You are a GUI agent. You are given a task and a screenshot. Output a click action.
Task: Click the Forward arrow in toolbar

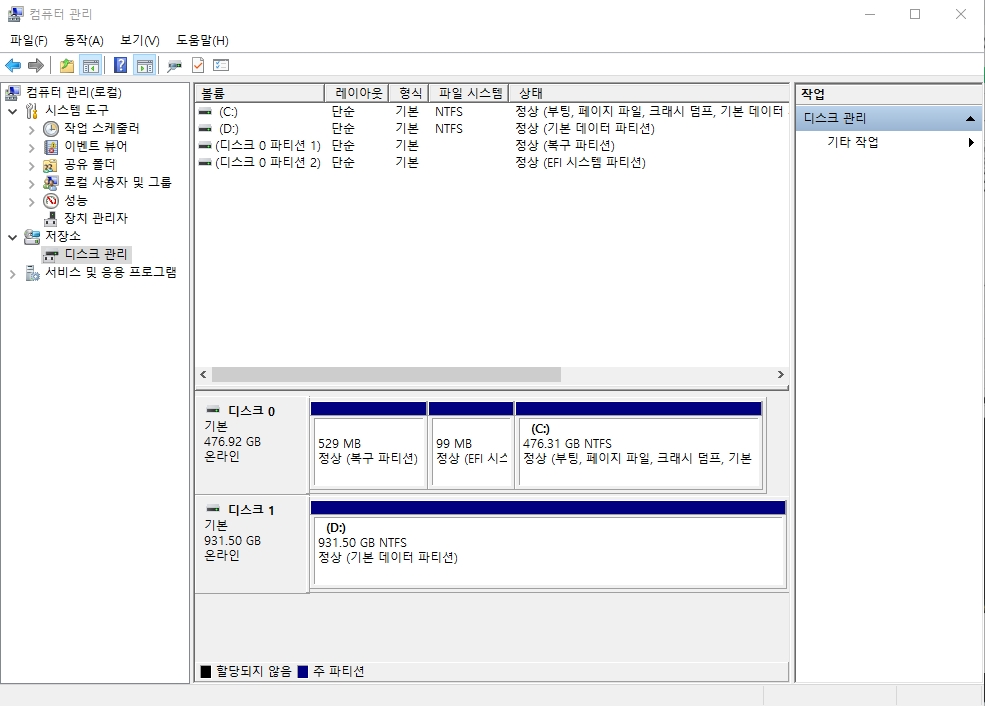[x=36, y=65]
